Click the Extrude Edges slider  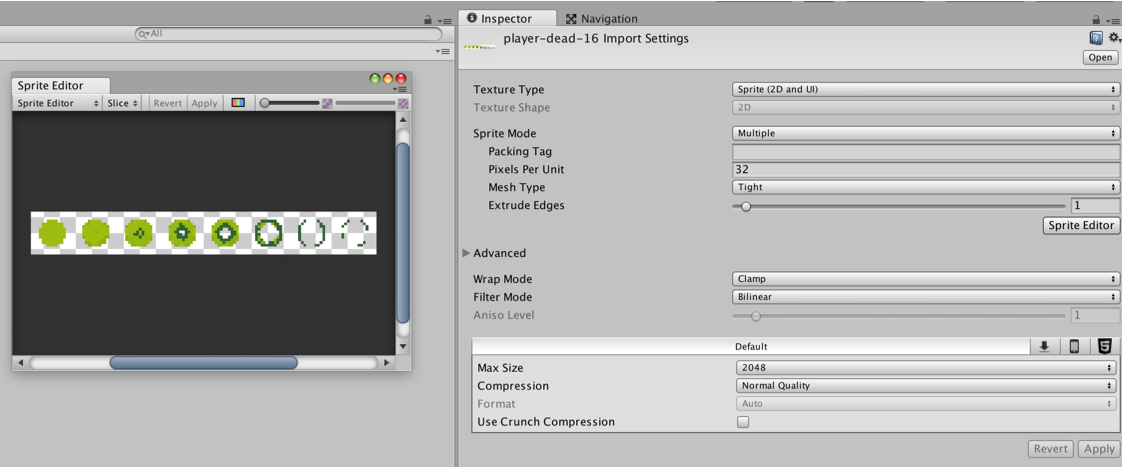pyautogui.click(x=899, y=206)
